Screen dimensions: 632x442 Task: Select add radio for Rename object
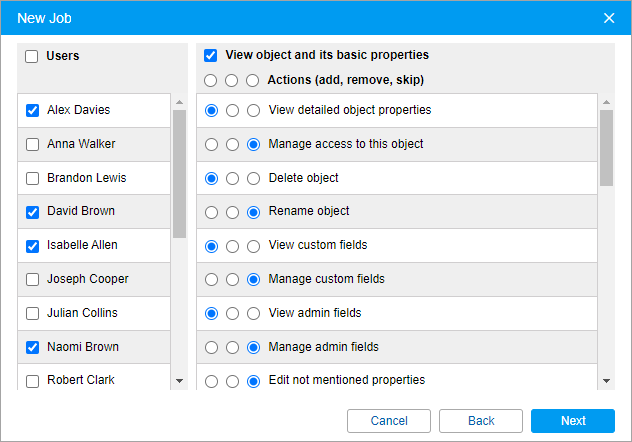point(211,212)
